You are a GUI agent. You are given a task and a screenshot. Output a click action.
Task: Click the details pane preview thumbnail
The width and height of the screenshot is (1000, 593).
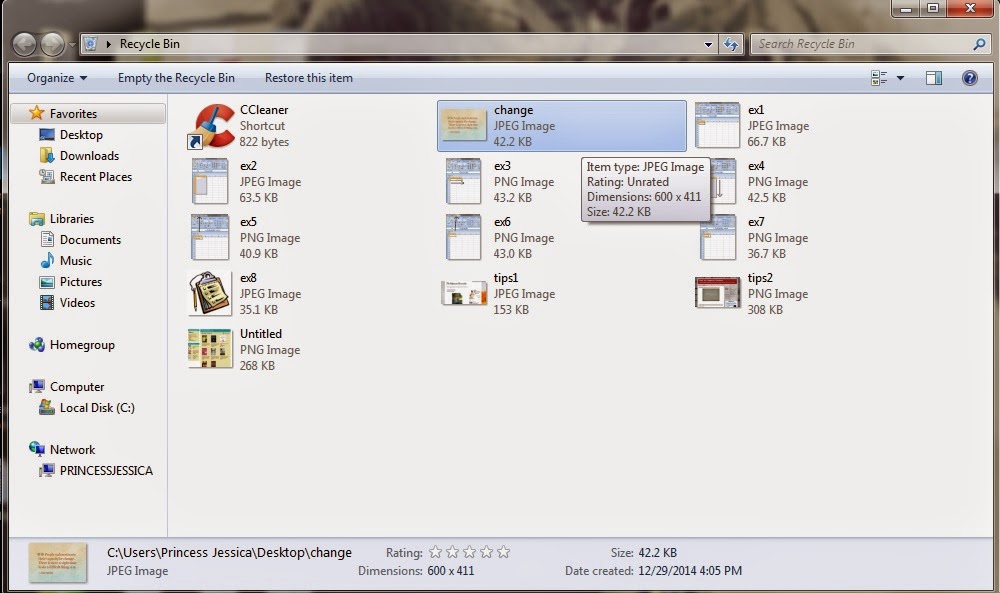57,562
